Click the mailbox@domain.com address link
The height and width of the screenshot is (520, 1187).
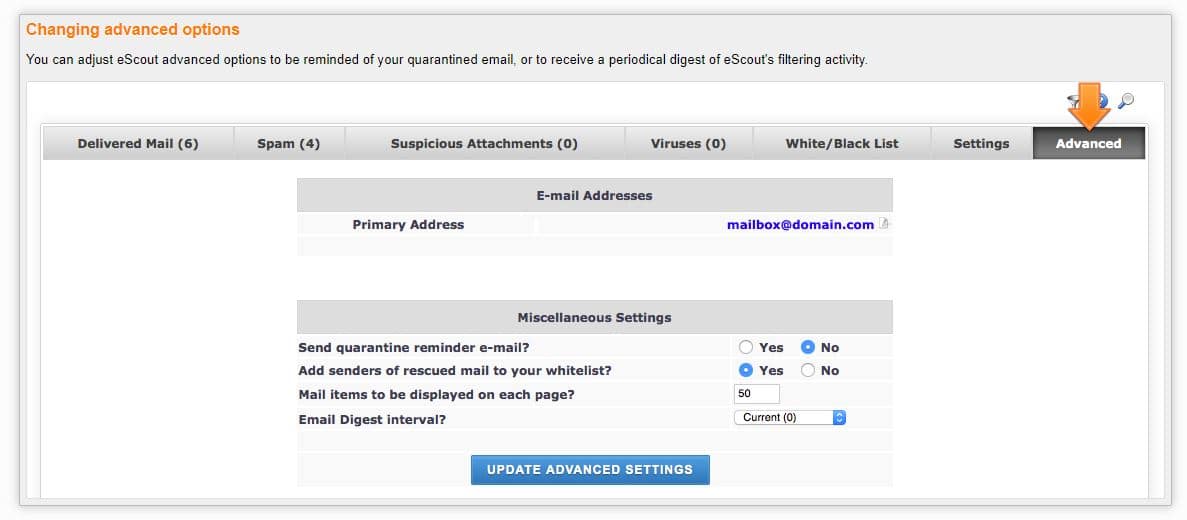click(x=800, y=225)
